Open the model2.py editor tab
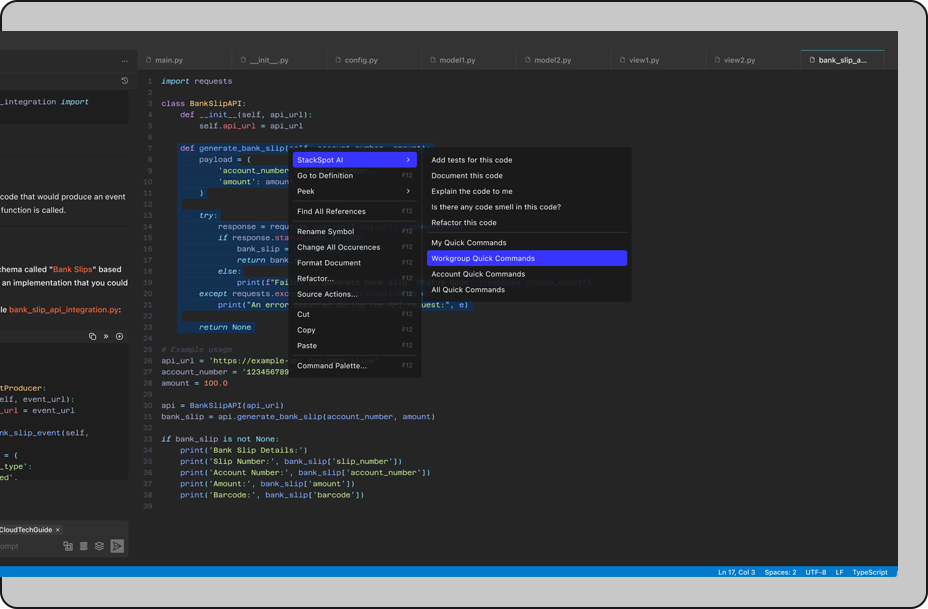This screenshot has height=609, width=928. pyautogui.click(x=552, y=60)
